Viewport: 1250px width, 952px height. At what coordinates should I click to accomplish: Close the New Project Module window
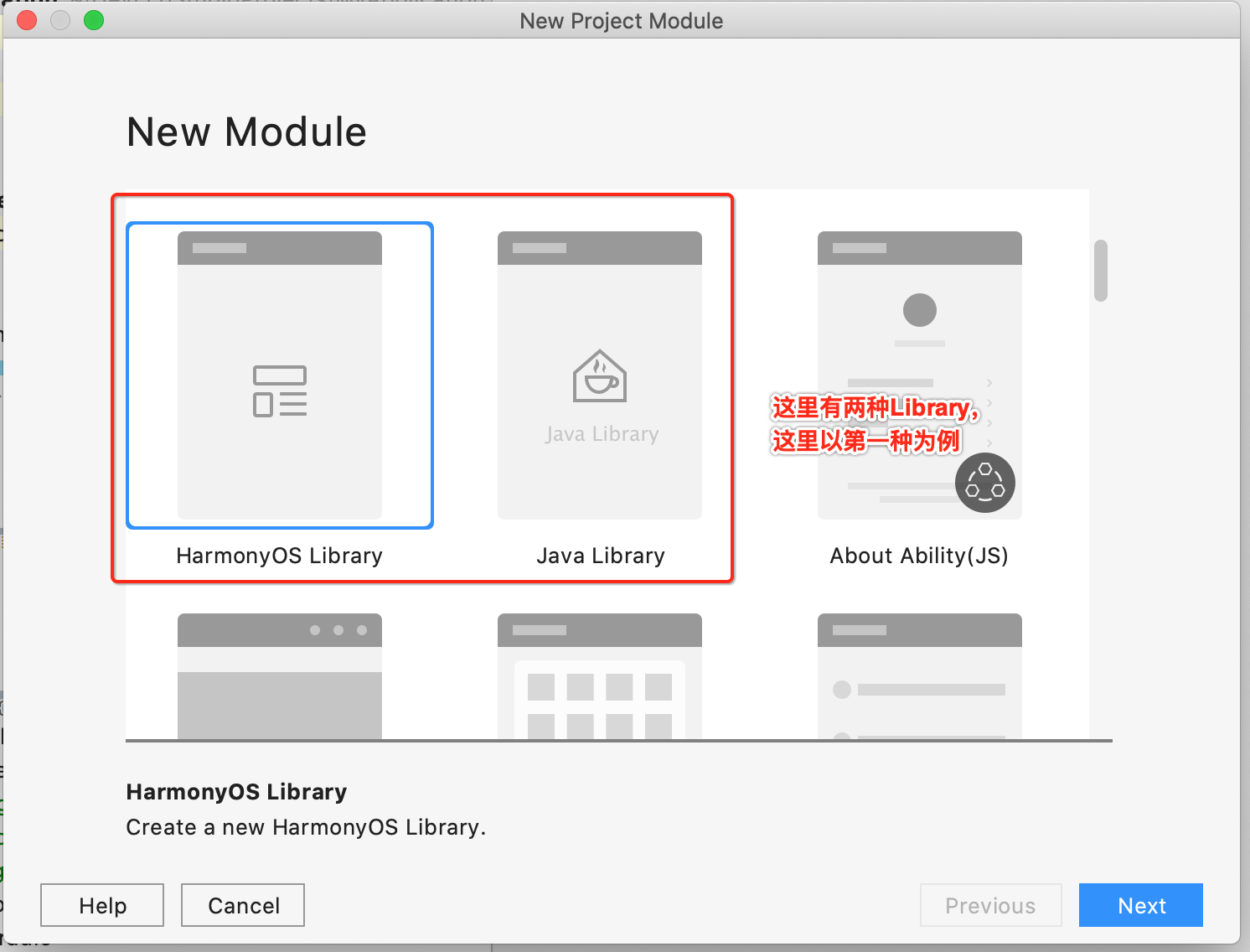[27, 20]
